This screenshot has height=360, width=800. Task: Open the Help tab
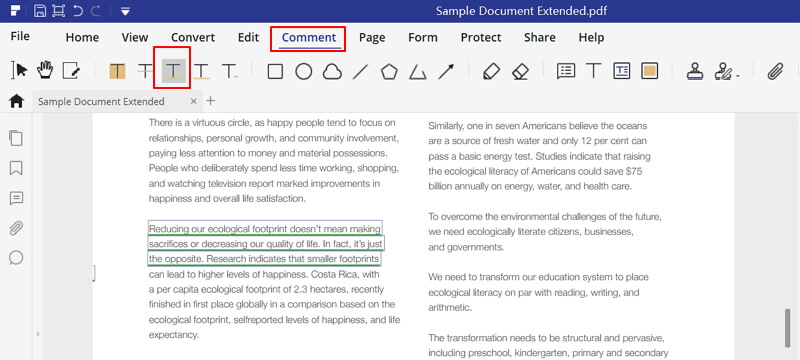[591, 37]
